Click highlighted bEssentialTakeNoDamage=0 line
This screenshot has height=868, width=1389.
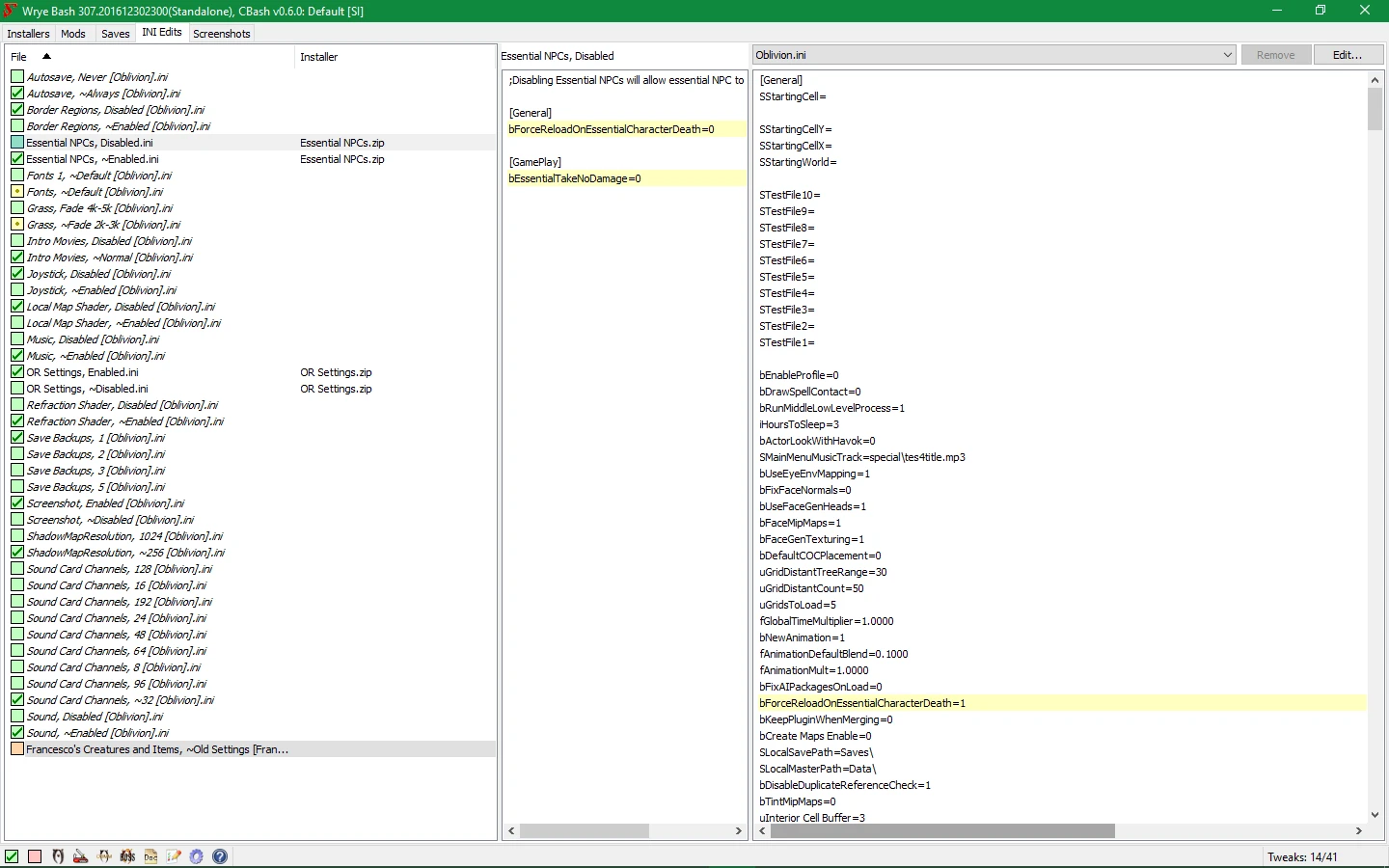click(625, 178)
